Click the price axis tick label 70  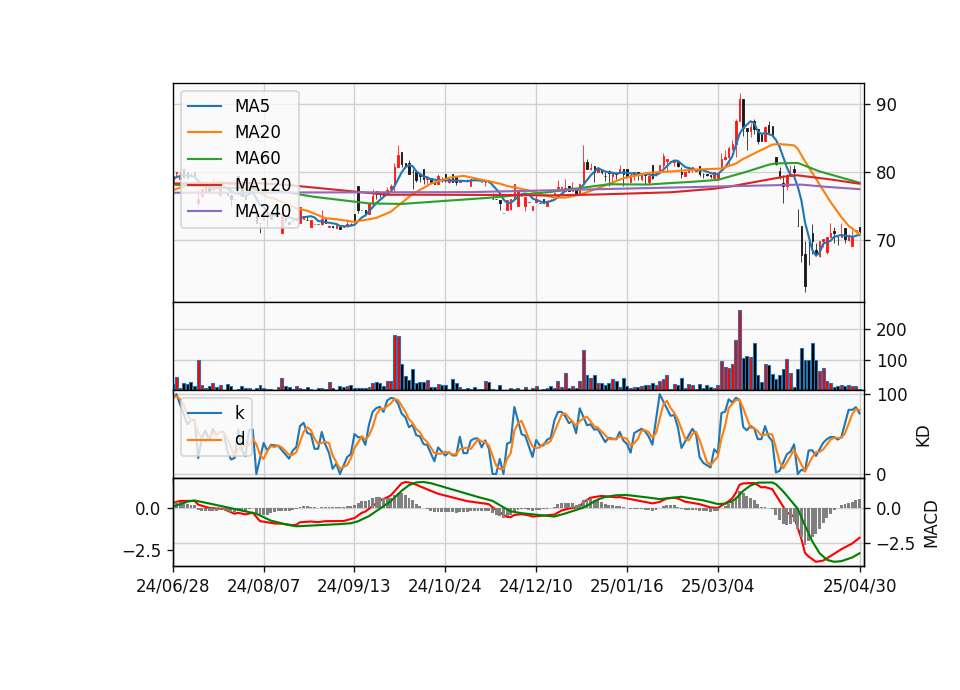point(886,241)
